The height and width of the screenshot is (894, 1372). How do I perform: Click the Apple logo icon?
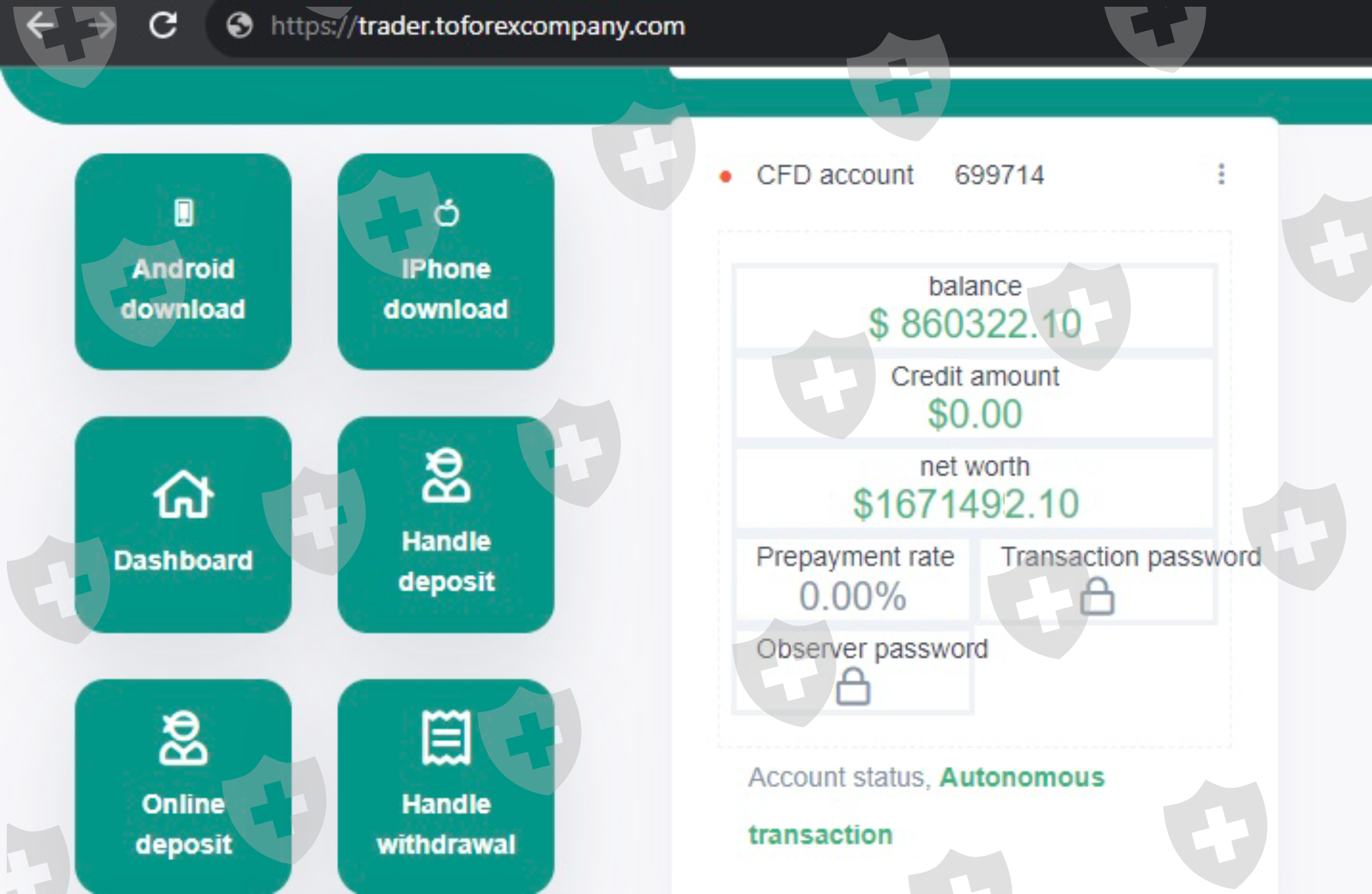pos(446,214)
